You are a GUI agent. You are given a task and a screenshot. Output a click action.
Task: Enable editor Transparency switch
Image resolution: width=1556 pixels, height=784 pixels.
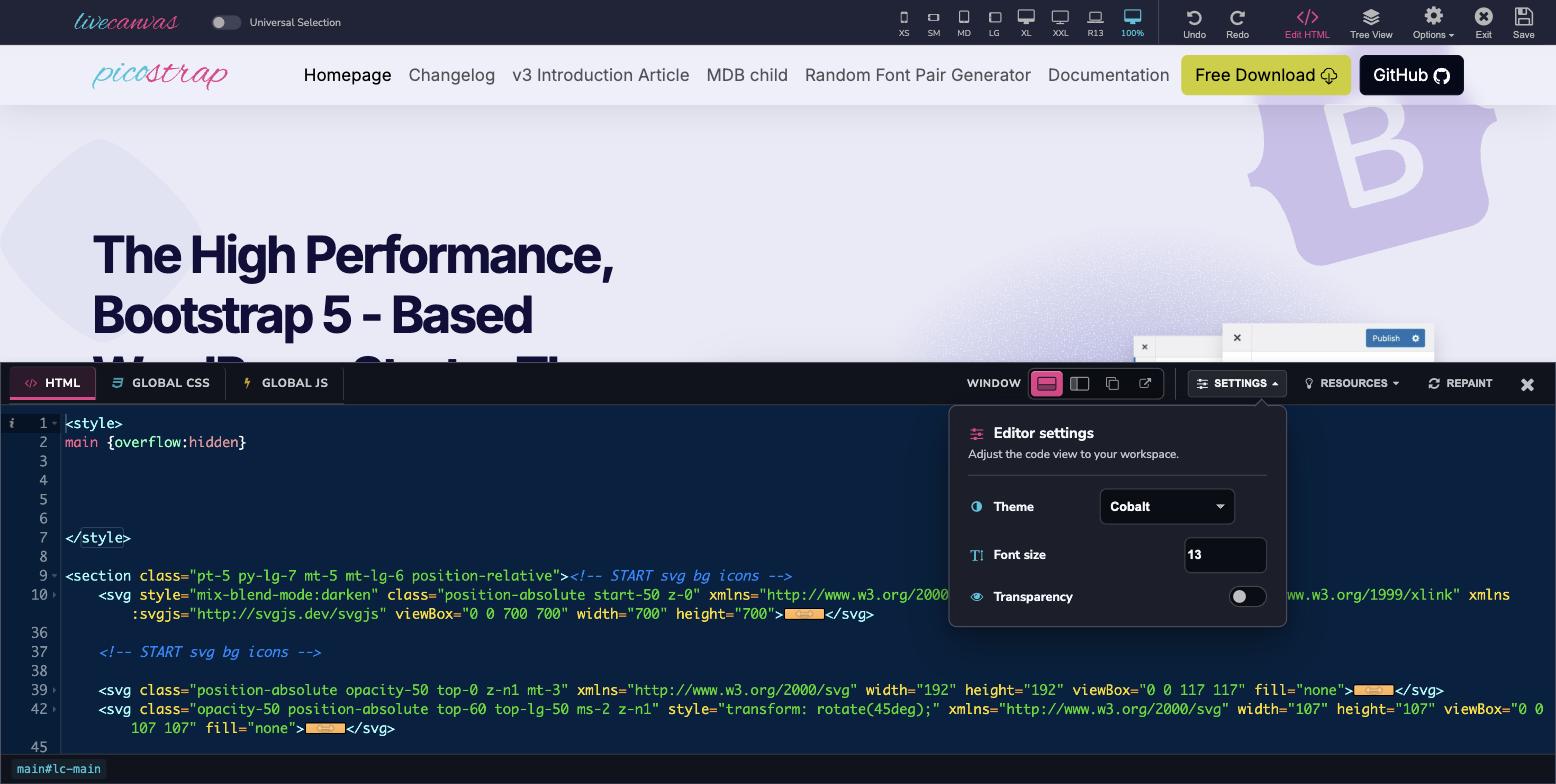pyautogui.click(x=1247, y=596)
